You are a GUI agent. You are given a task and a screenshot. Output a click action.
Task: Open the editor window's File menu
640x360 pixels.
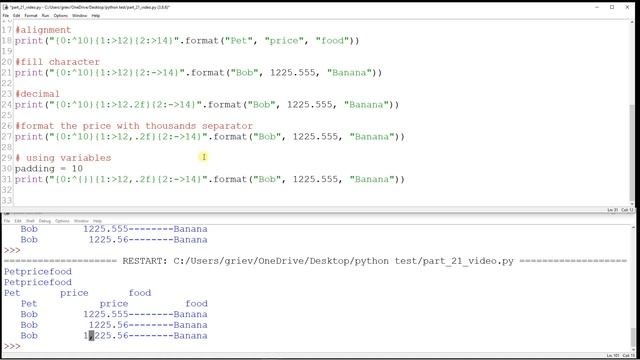coord(6,16)
